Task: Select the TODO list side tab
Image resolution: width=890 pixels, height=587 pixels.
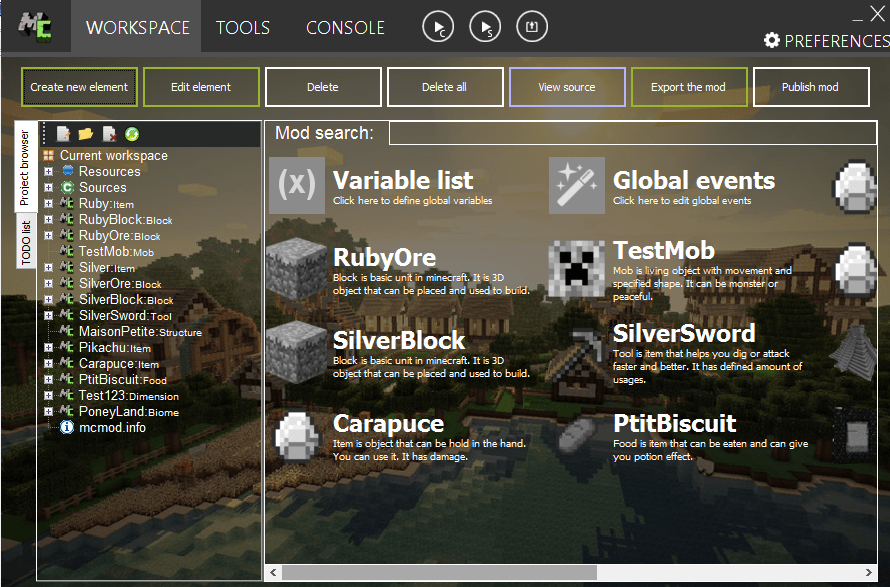Action: coord(26,242)
